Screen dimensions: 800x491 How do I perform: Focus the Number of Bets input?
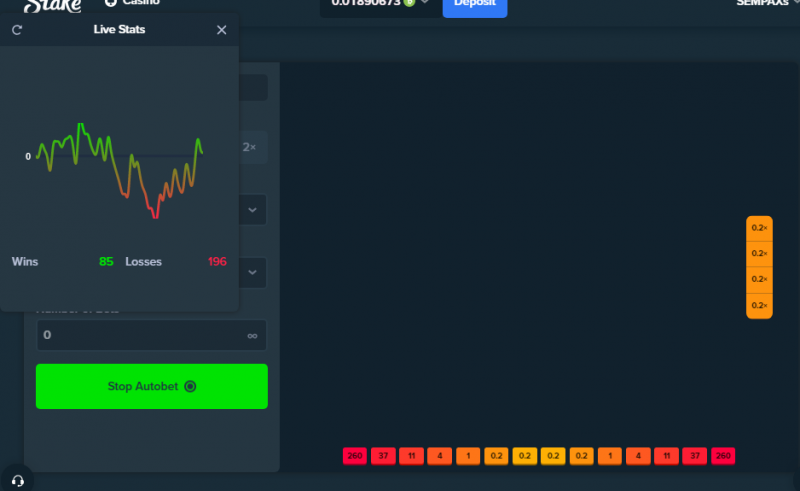(151, 335)
